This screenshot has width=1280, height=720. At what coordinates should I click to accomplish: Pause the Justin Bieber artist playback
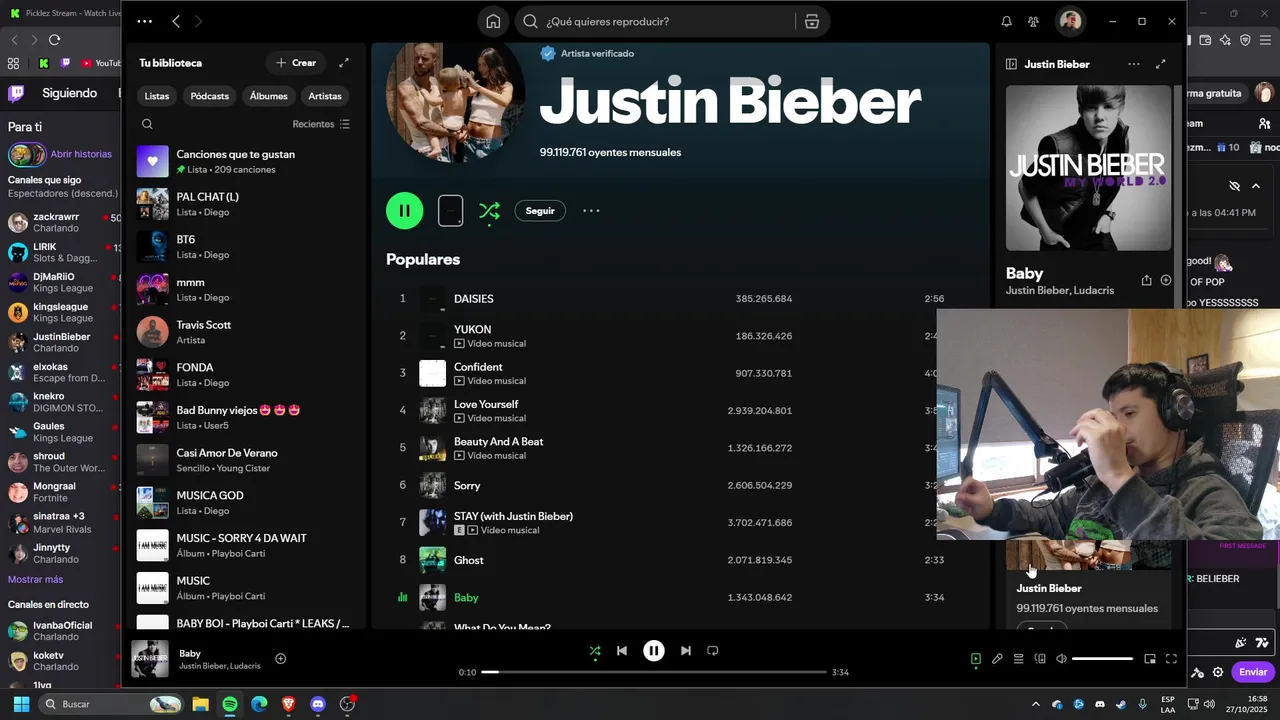click(x=405, y=210)
